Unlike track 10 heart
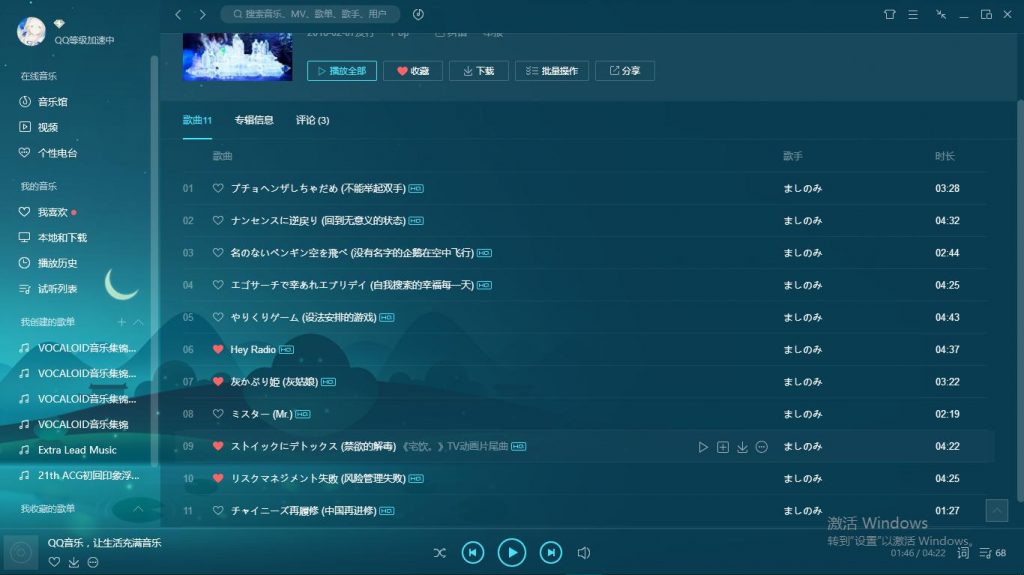Viewport: 1024px width, 575px height. 218,478
